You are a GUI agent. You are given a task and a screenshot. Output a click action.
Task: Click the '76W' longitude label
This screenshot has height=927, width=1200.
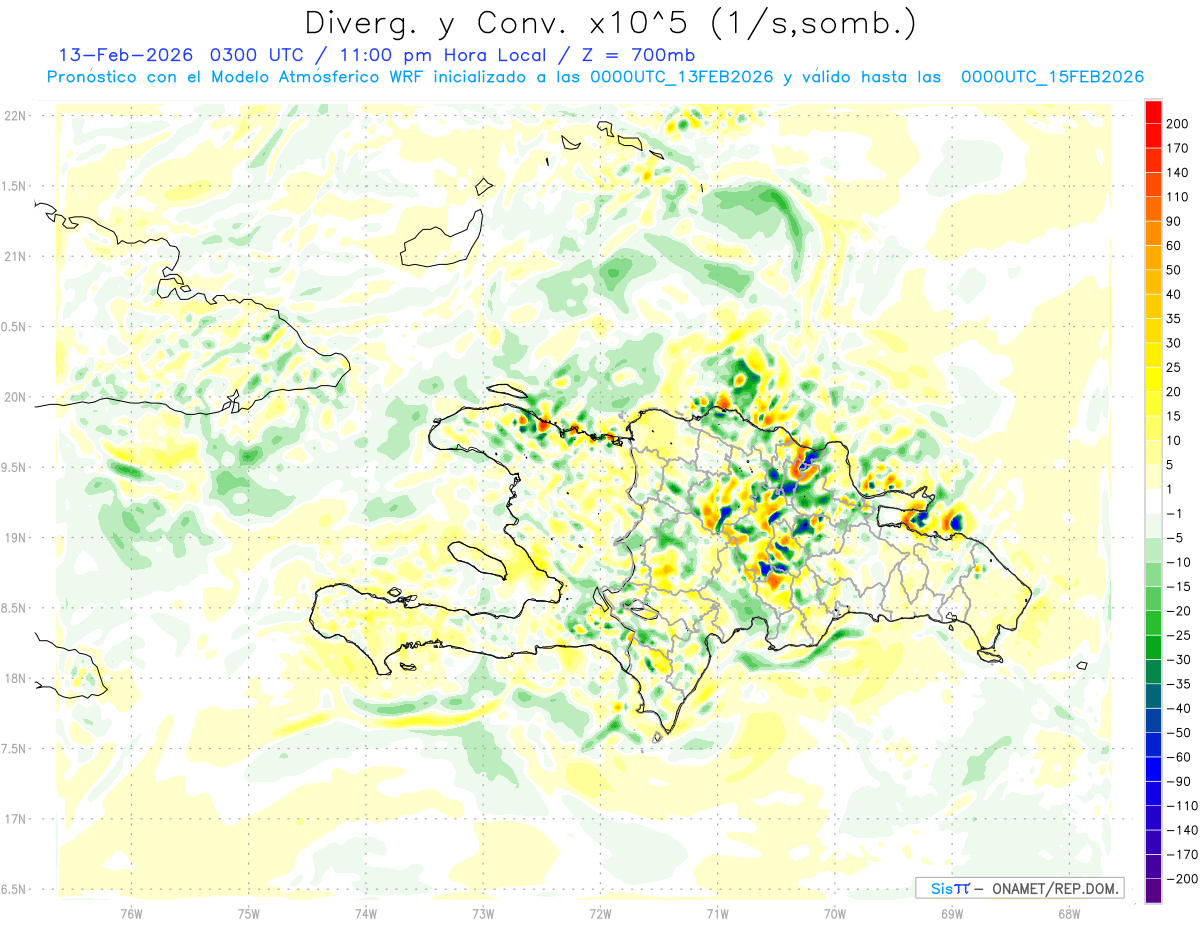pos(131,913)
